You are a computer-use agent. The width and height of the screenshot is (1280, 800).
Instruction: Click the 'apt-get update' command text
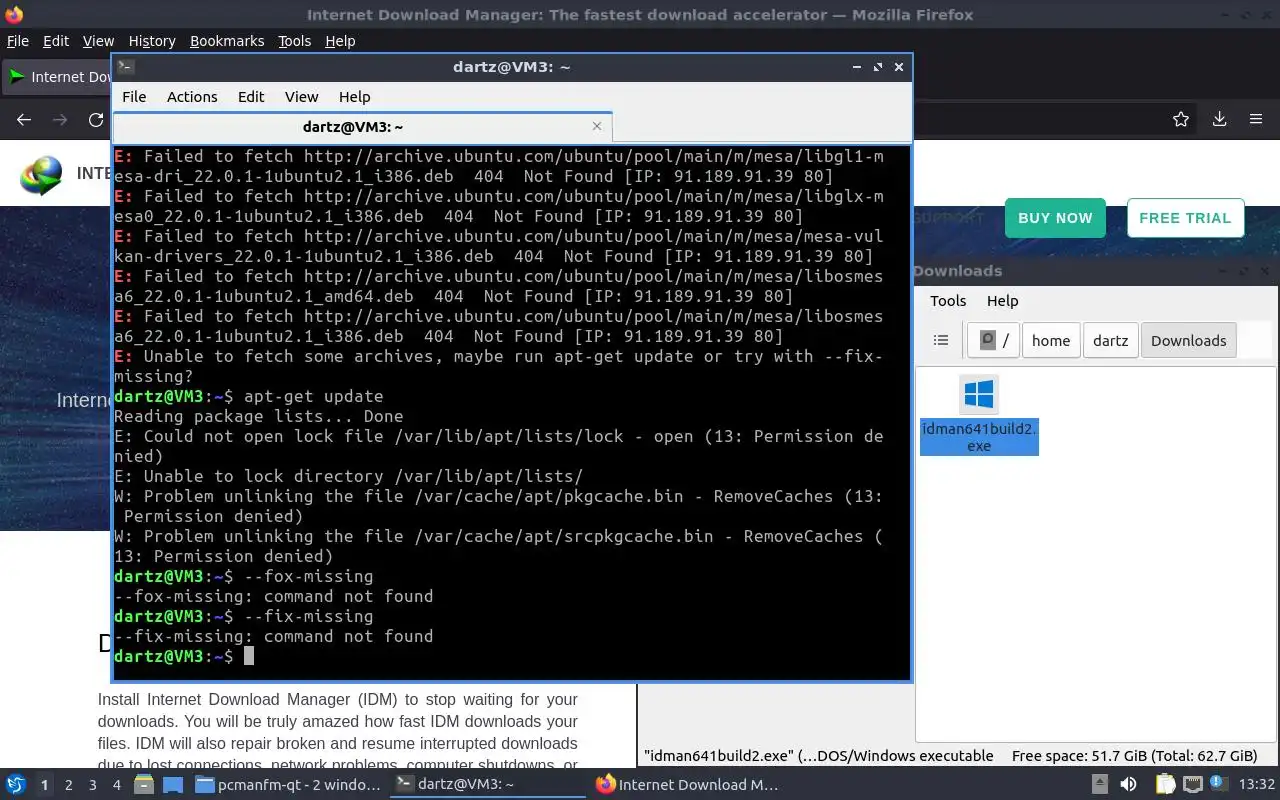tap(313, 396)
